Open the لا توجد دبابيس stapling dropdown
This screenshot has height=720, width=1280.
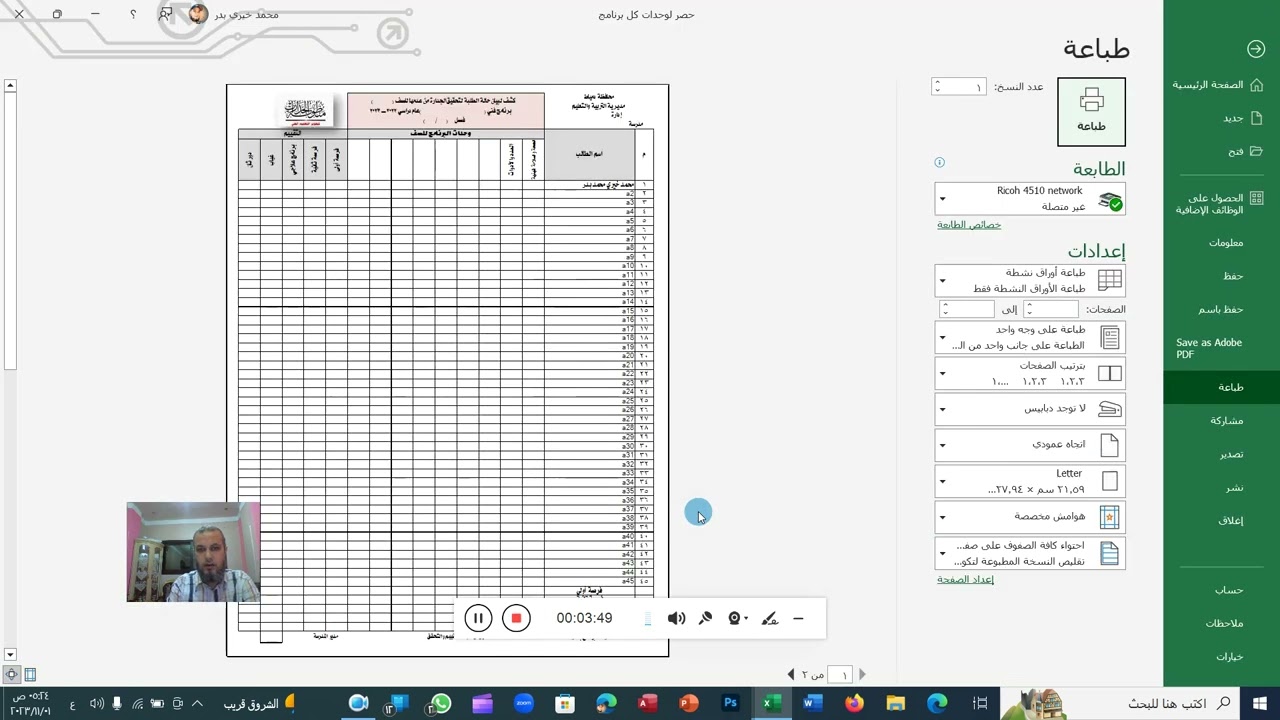(x=1030, y=409)
